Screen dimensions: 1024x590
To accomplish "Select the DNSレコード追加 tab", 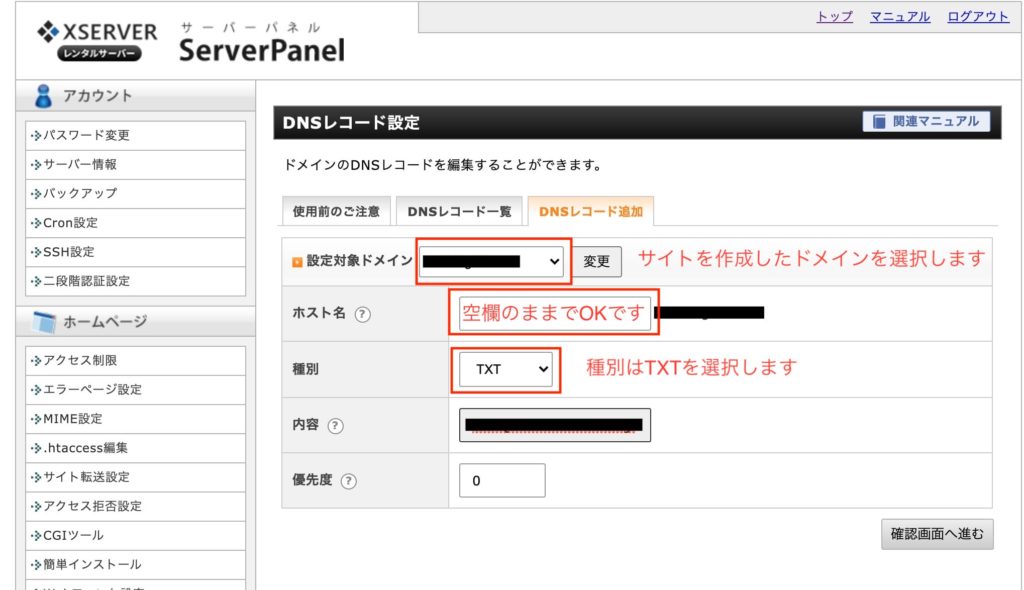I will [x=591, y=212].
